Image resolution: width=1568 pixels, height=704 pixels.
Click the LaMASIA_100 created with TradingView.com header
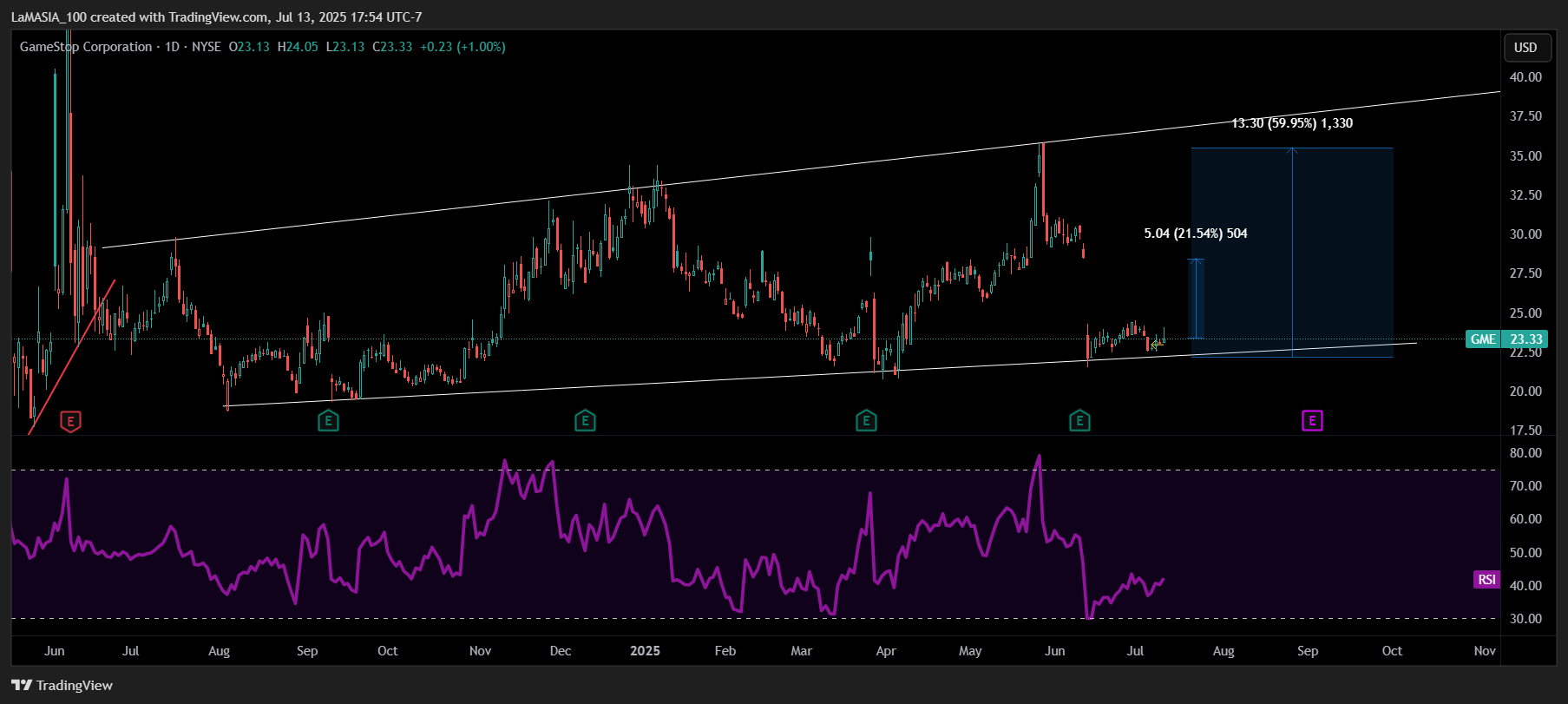[x=216, y=16]
